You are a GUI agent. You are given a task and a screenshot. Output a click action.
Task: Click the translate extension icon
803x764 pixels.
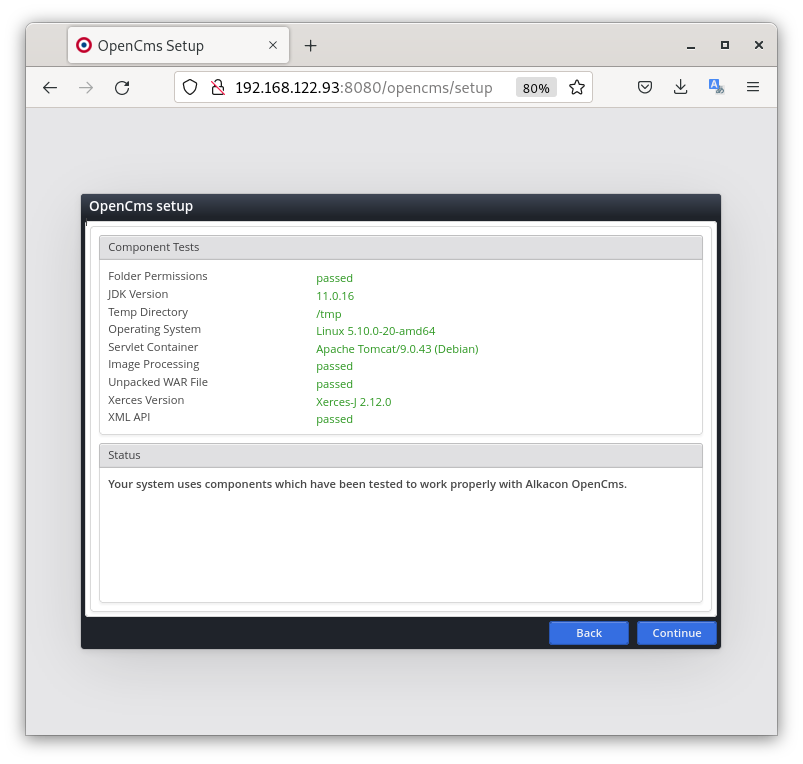click(716, 88)
